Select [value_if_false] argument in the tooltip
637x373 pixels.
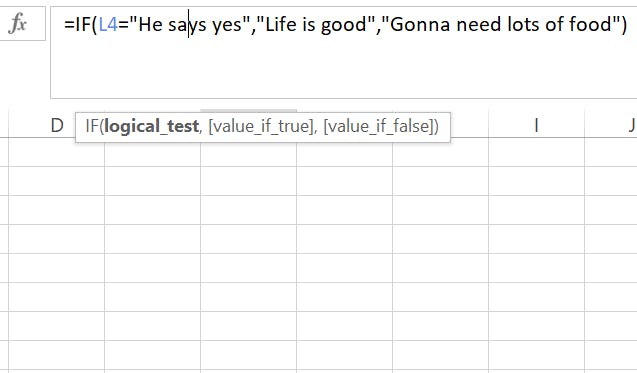point(378,126)
